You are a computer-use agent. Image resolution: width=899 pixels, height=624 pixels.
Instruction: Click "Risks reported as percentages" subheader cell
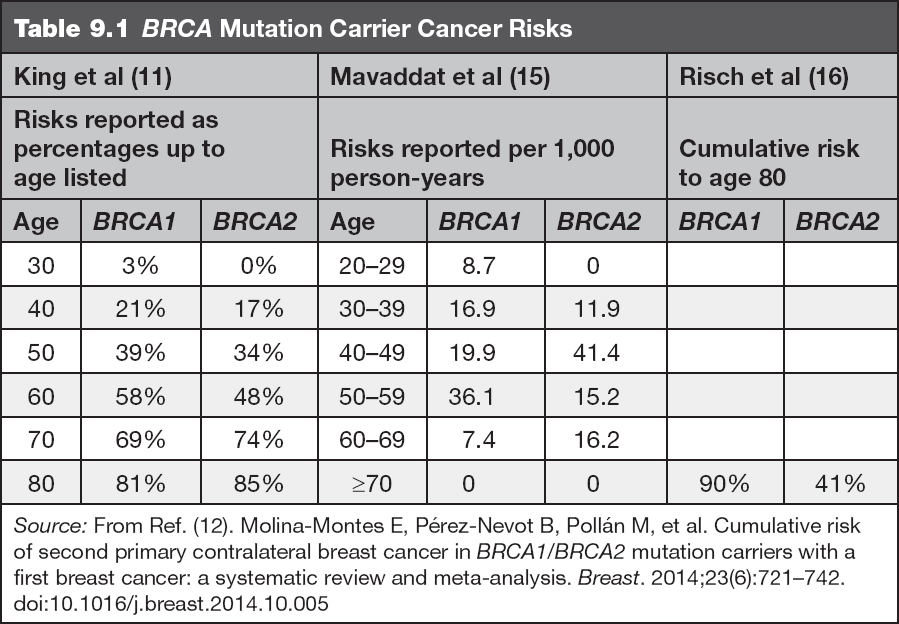point(118,148)
